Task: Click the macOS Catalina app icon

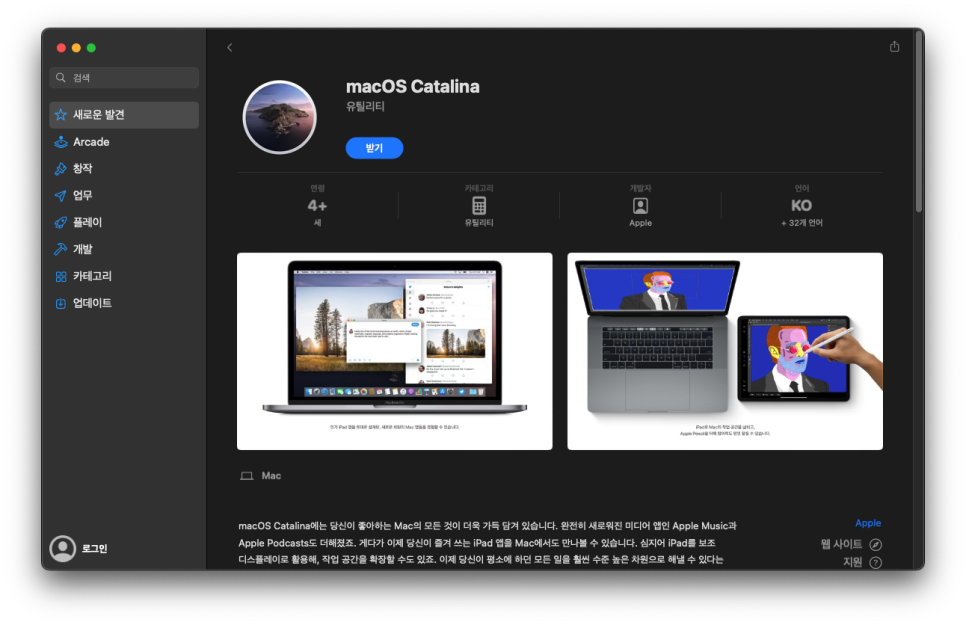Action: pyautogui.click(x=280, y=117)
